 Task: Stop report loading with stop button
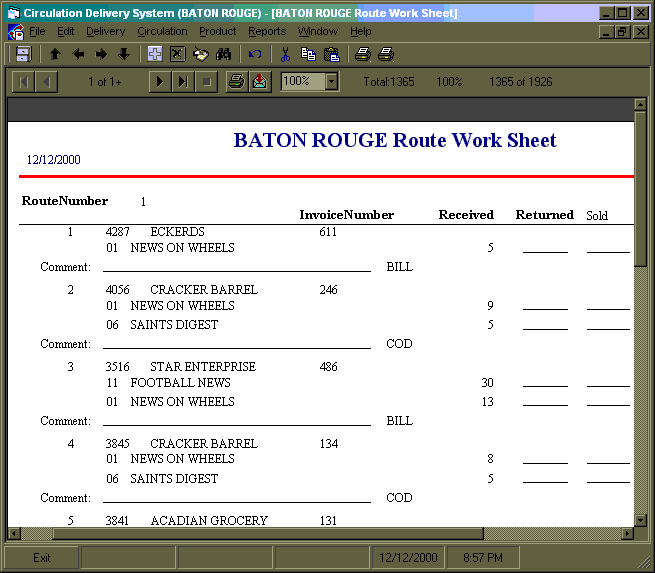pos(206,81)
